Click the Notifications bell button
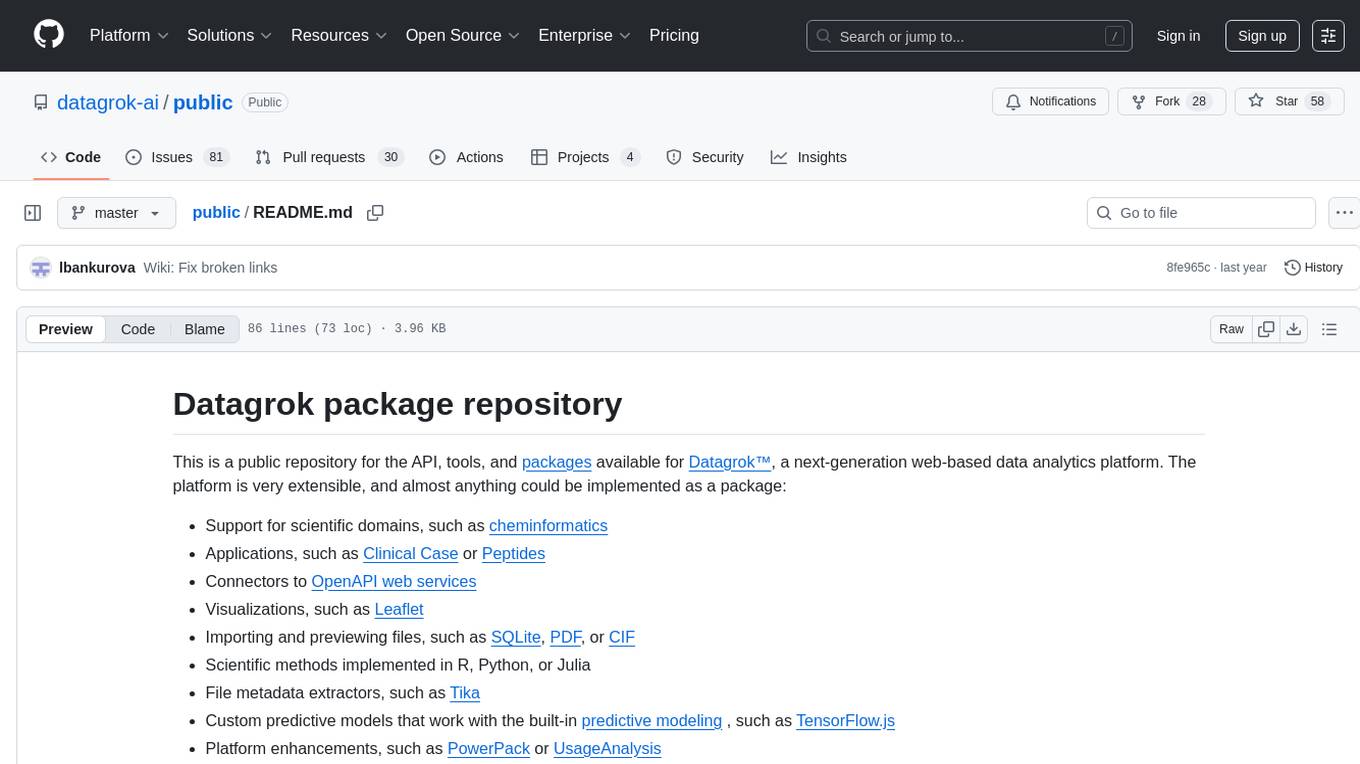This screenshot has width=1360, height=764. (x=1050, y=102)
